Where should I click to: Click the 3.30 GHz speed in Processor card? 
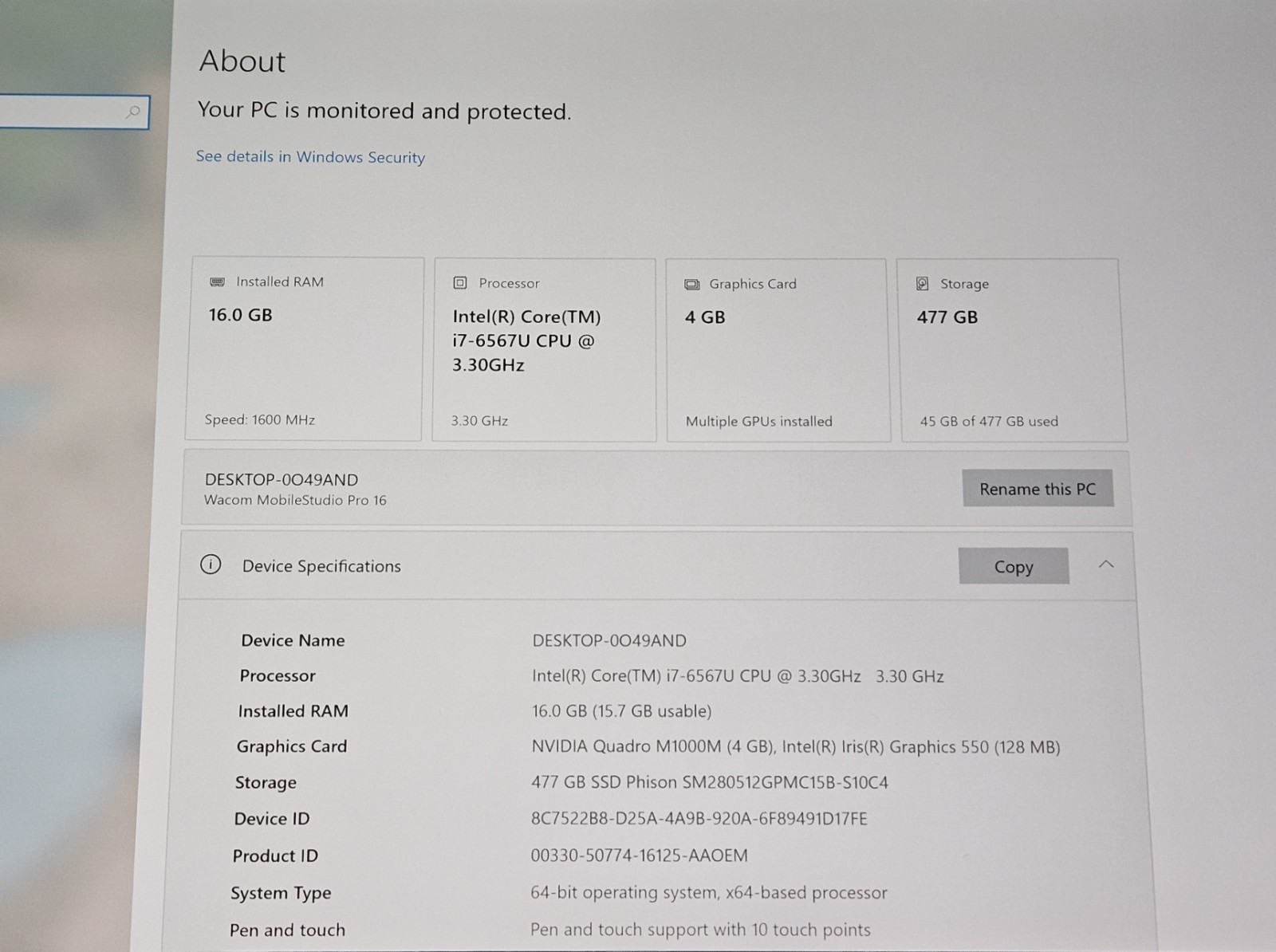[479, 420]
